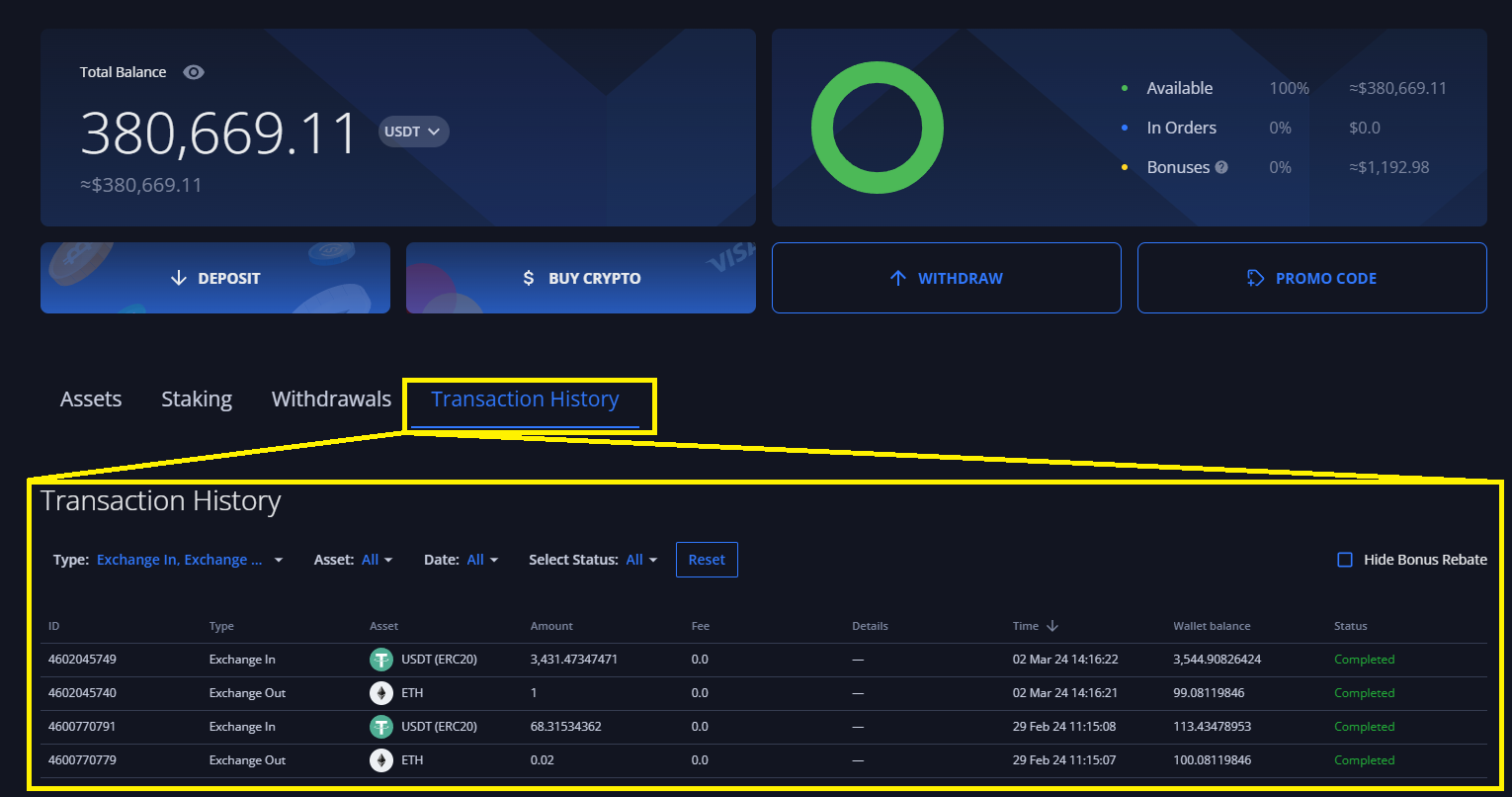Viewport: 1512px width, 797px height.
Task: Toggle the Total Balance eye icon
Action: 194,72
